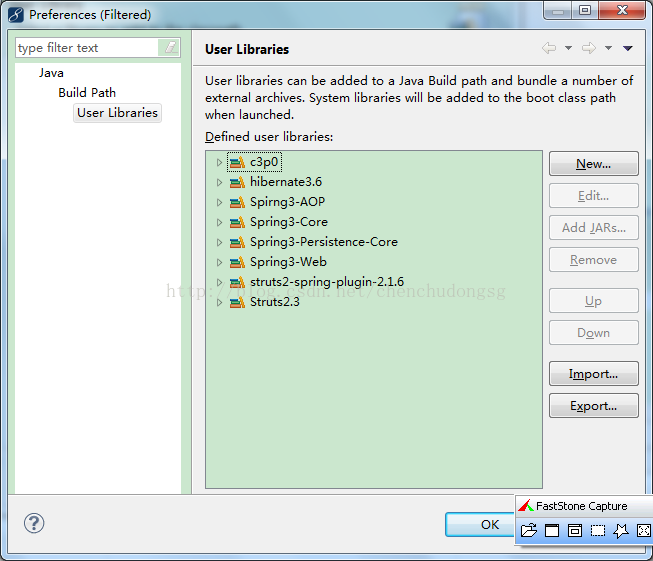Image resolution: width=653 pixels, height=561 pixels.
Task: Click the Down button
Action: [x=593, y=333]
